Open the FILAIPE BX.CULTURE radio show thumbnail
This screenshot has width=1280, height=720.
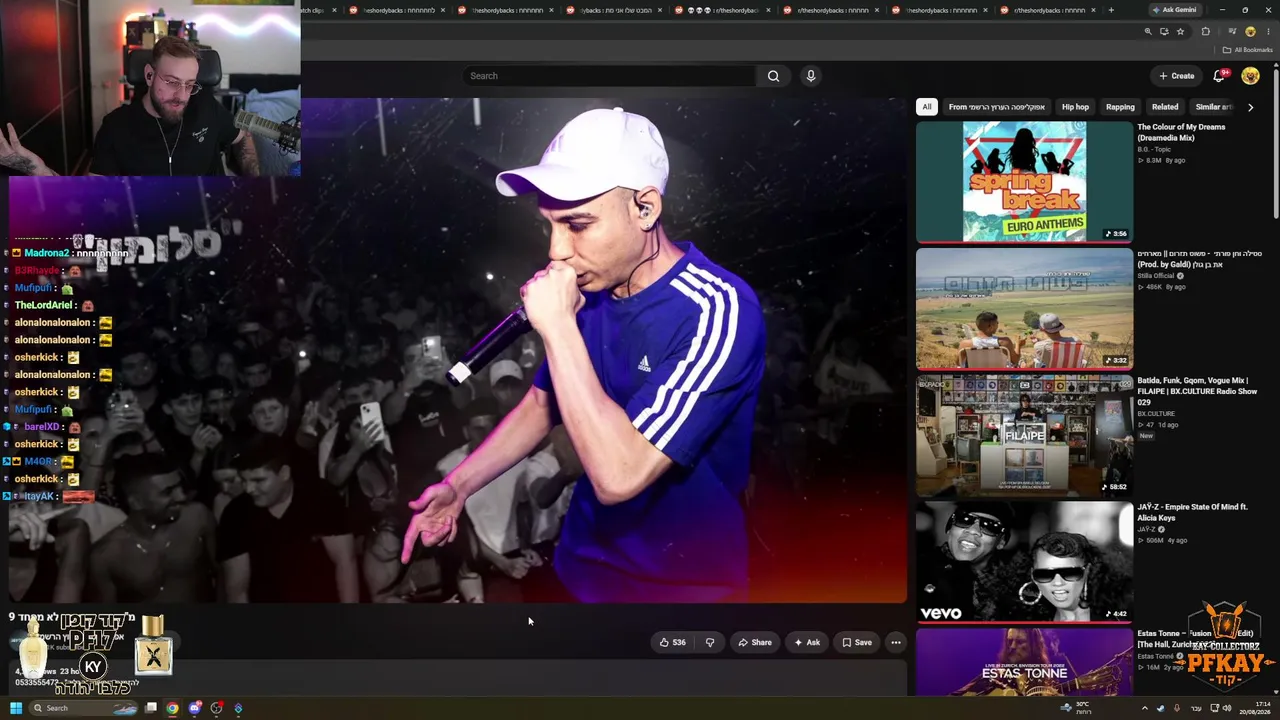[1024, 435]
